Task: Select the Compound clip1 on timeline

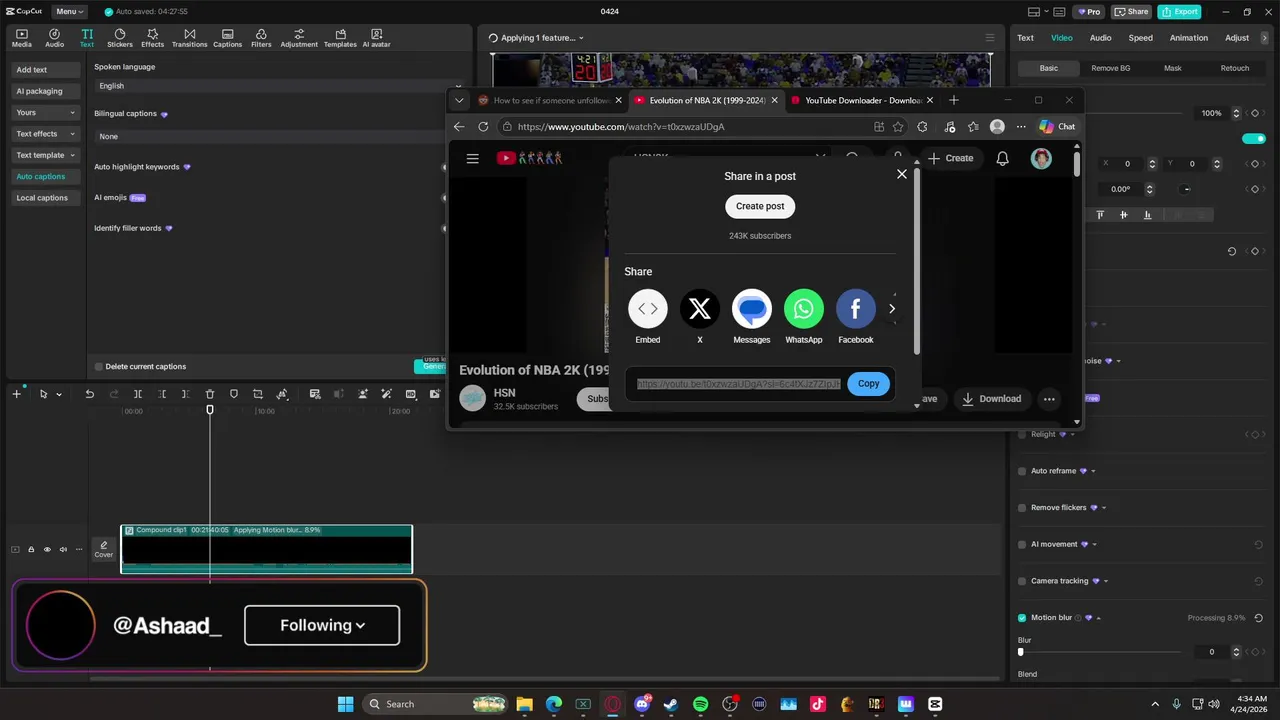Action: [x=266, y=549]
